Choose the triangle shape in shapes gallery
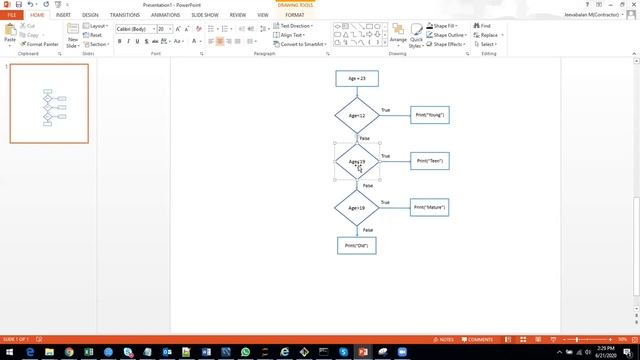 (345, 35)
